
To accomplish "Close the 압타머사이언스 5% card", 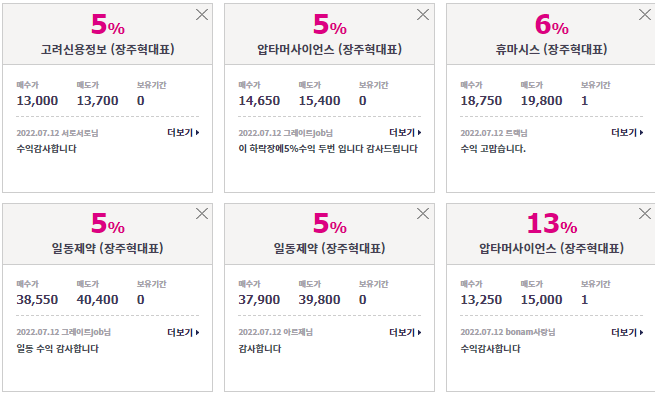I will click(423, 15).
